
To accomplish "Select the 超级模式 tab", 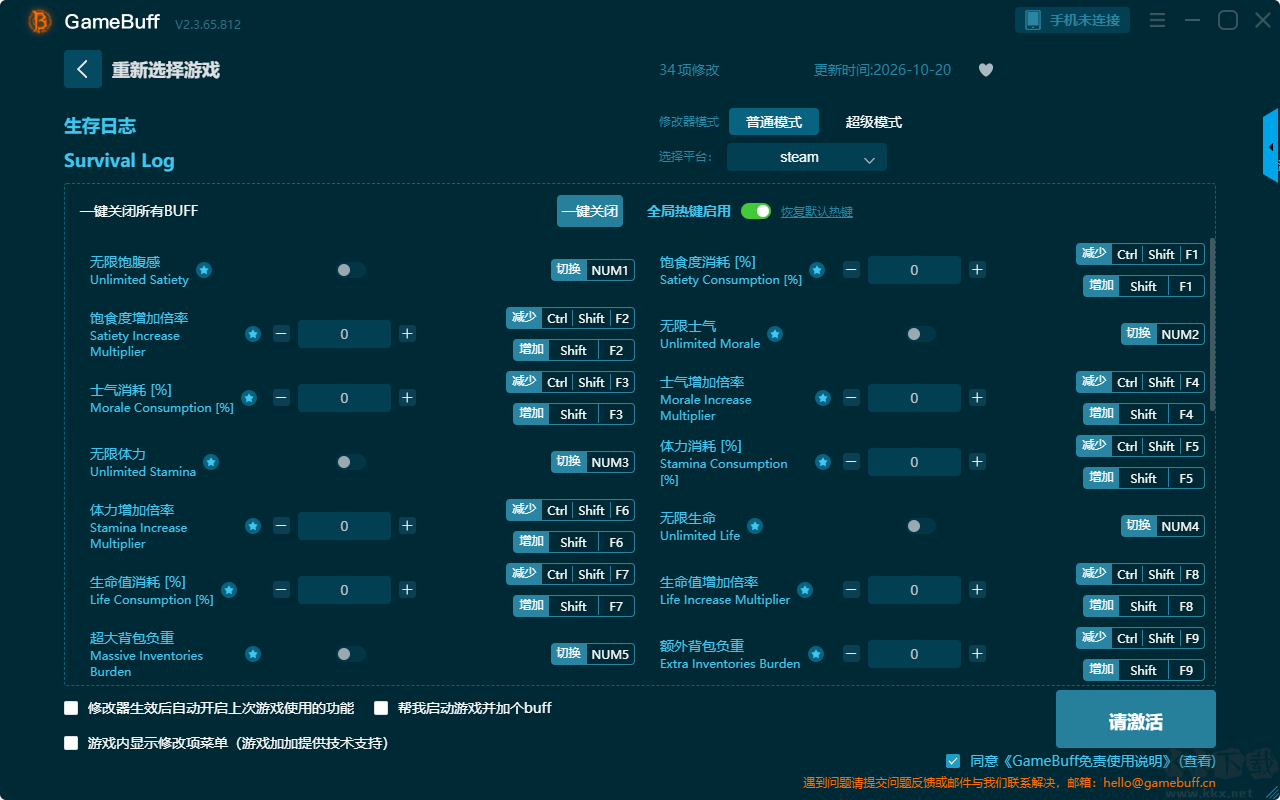I will click(874, 122).
